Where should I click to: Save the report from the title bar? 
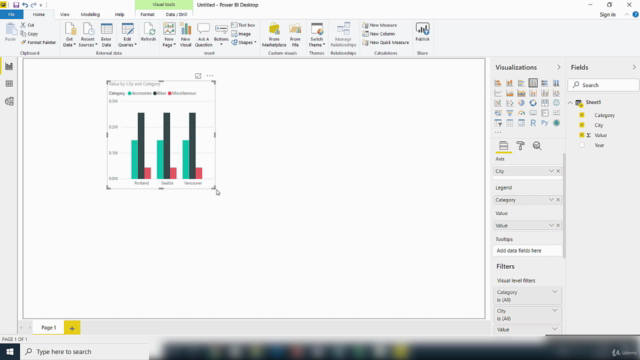(x=16, y=5)
